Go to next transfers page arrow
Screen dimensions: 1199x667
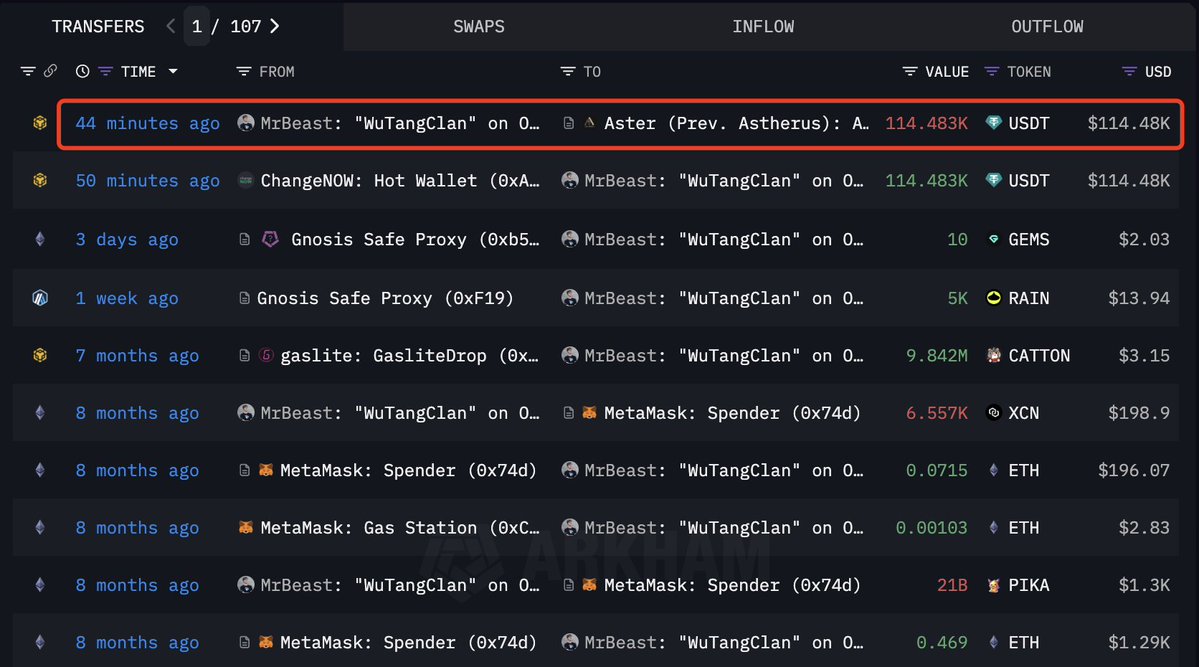275,26
